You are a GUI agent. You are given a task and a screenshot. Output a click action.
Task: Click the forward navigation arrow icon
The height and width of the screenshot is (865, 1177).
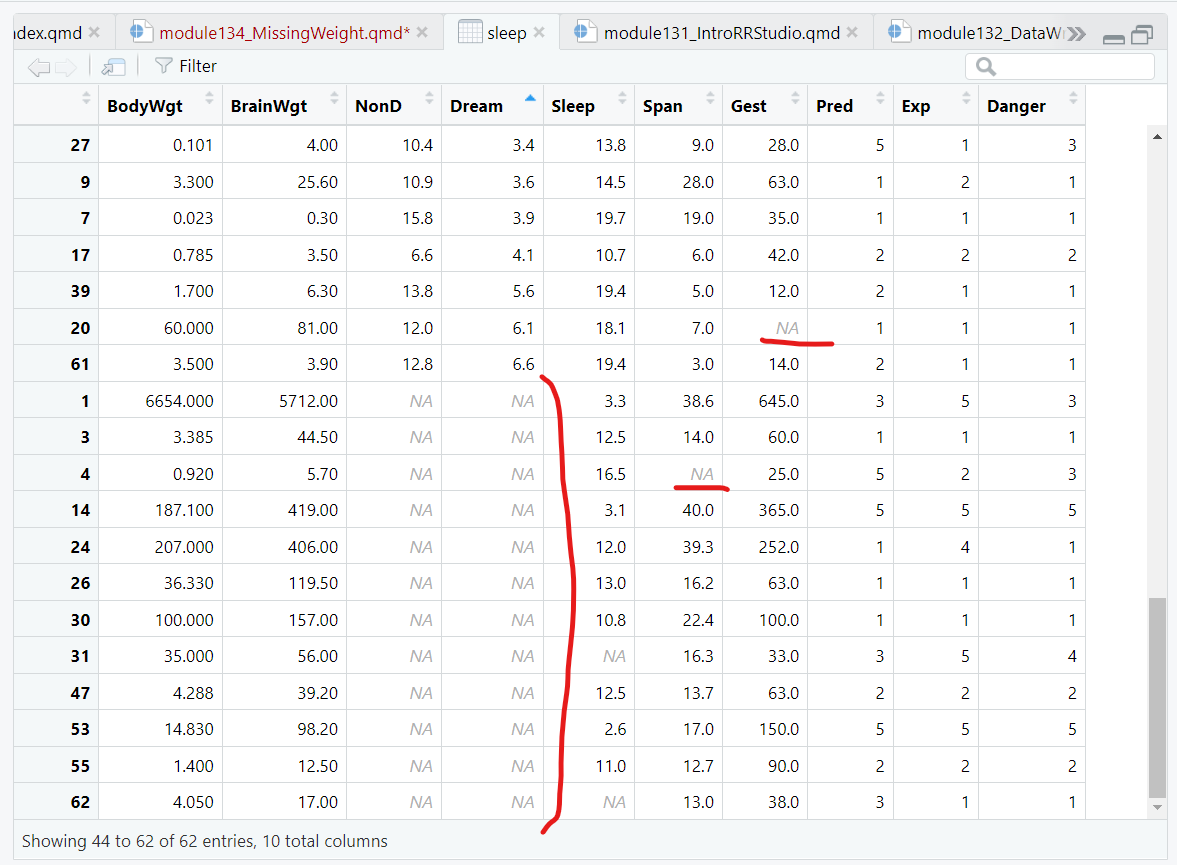[65, 67]
